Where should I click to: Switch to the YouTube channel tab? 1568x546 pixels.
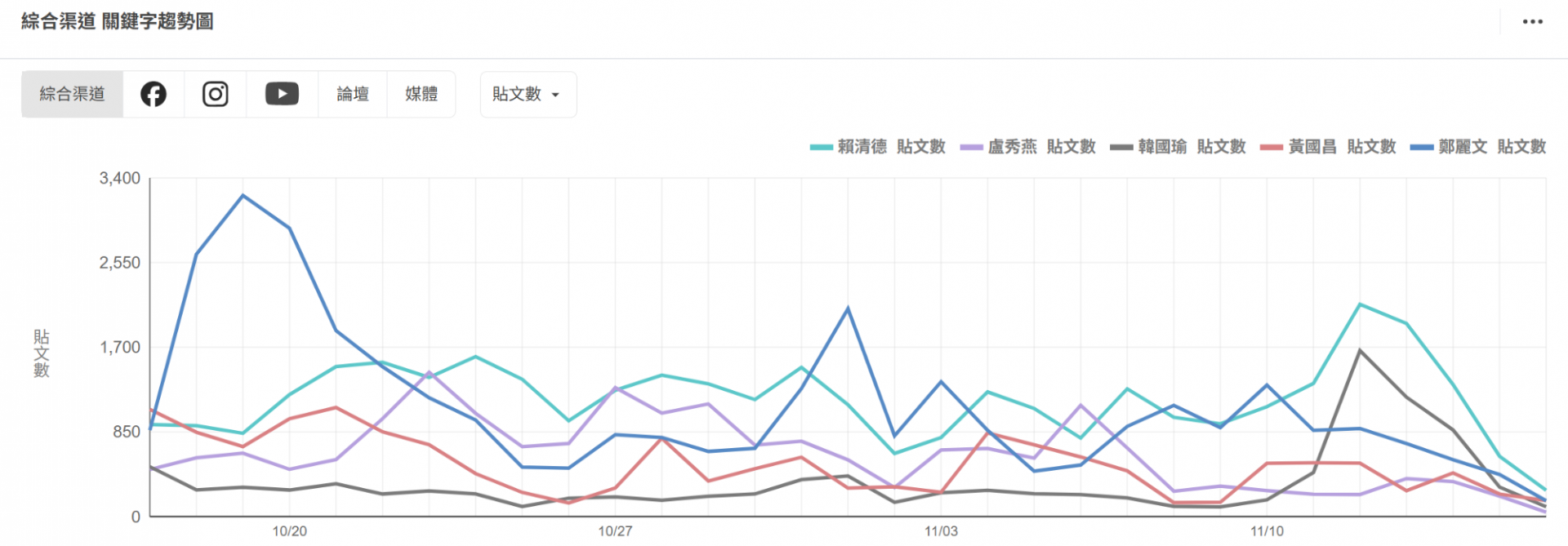(282, 95)
